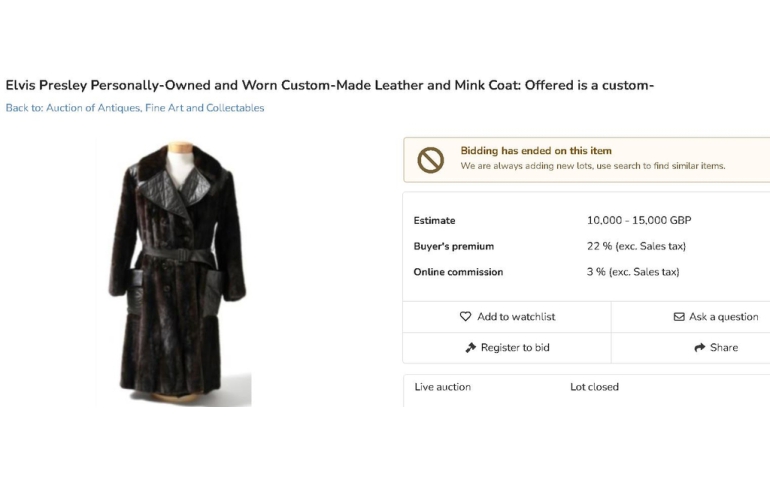Image resolution: width=770 pixels, height=480 pixels.
Task: Click the estimate value 10,000 - 15,000 GBP
Action: [x=639, y=220]
